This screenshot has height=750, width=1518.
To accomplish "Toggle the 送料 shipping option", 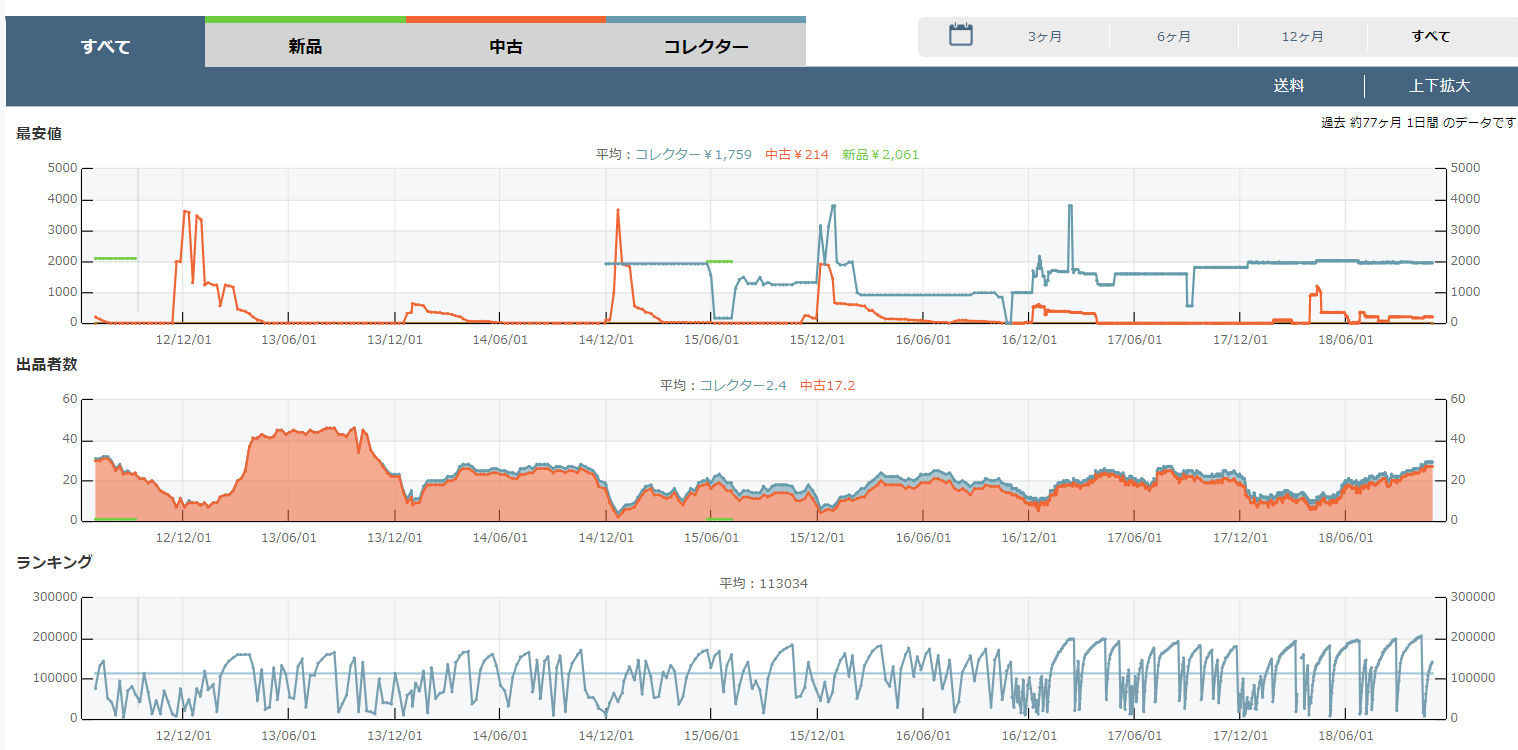I will (x=1288, y=86).
